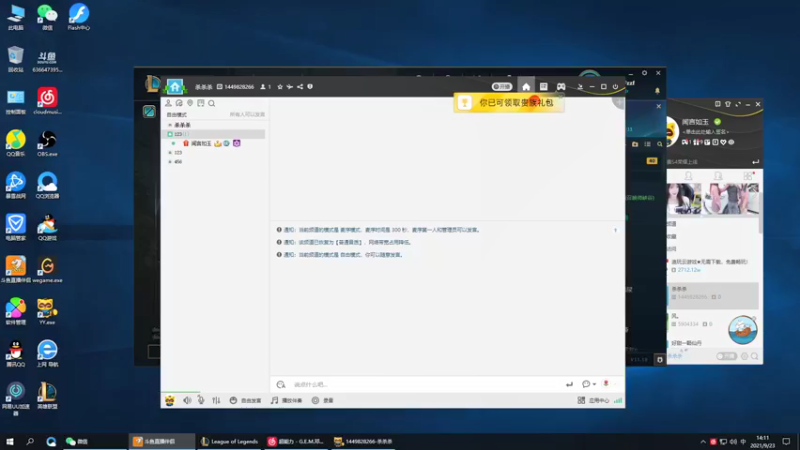The height and width of the screenshot is (450, 800).
Task: Click the home button in YY title bar
Action: (x=526, y=87)
